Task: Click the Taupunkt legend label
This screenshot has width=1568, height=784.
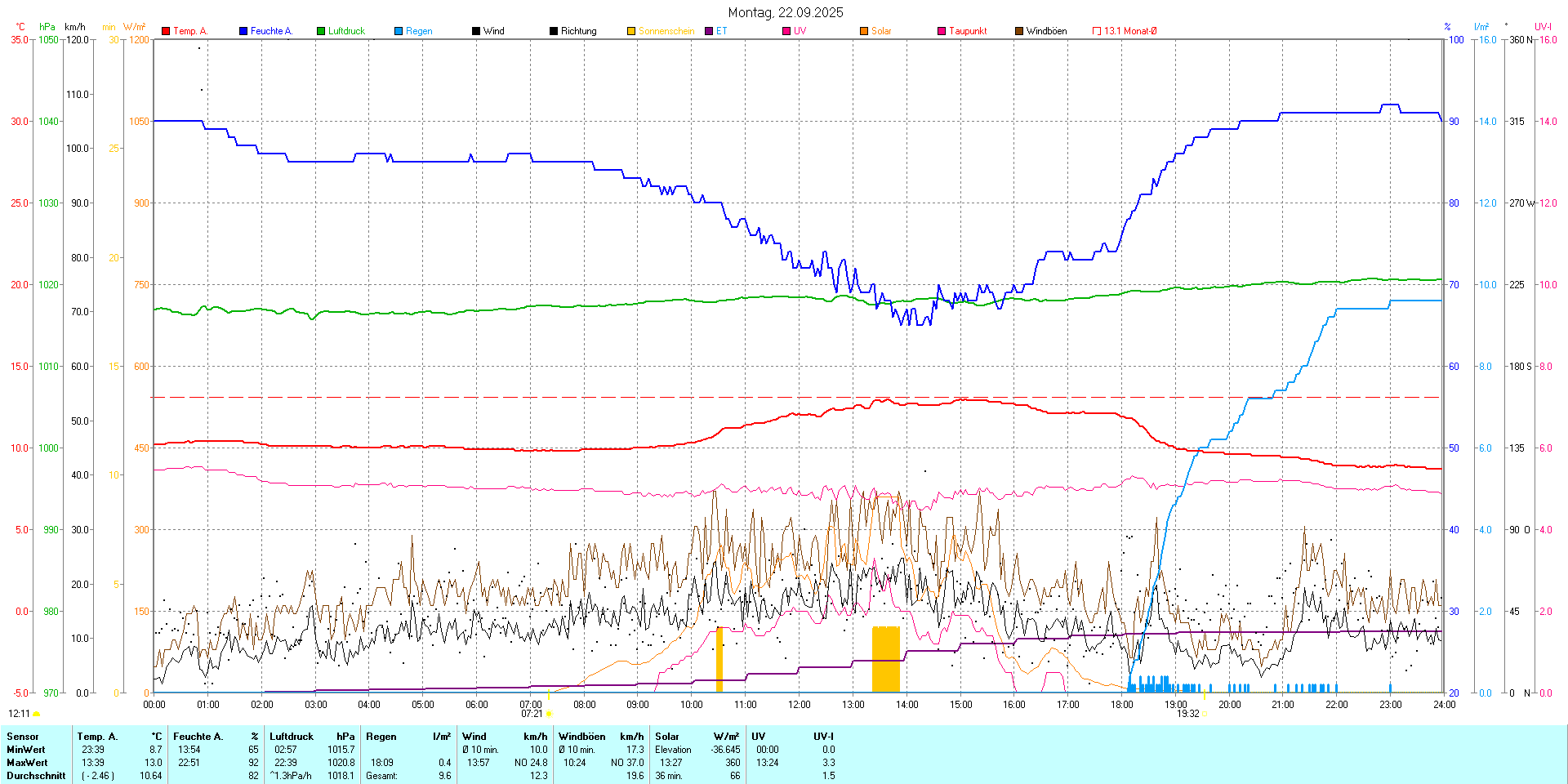Action: click(968, 31)
